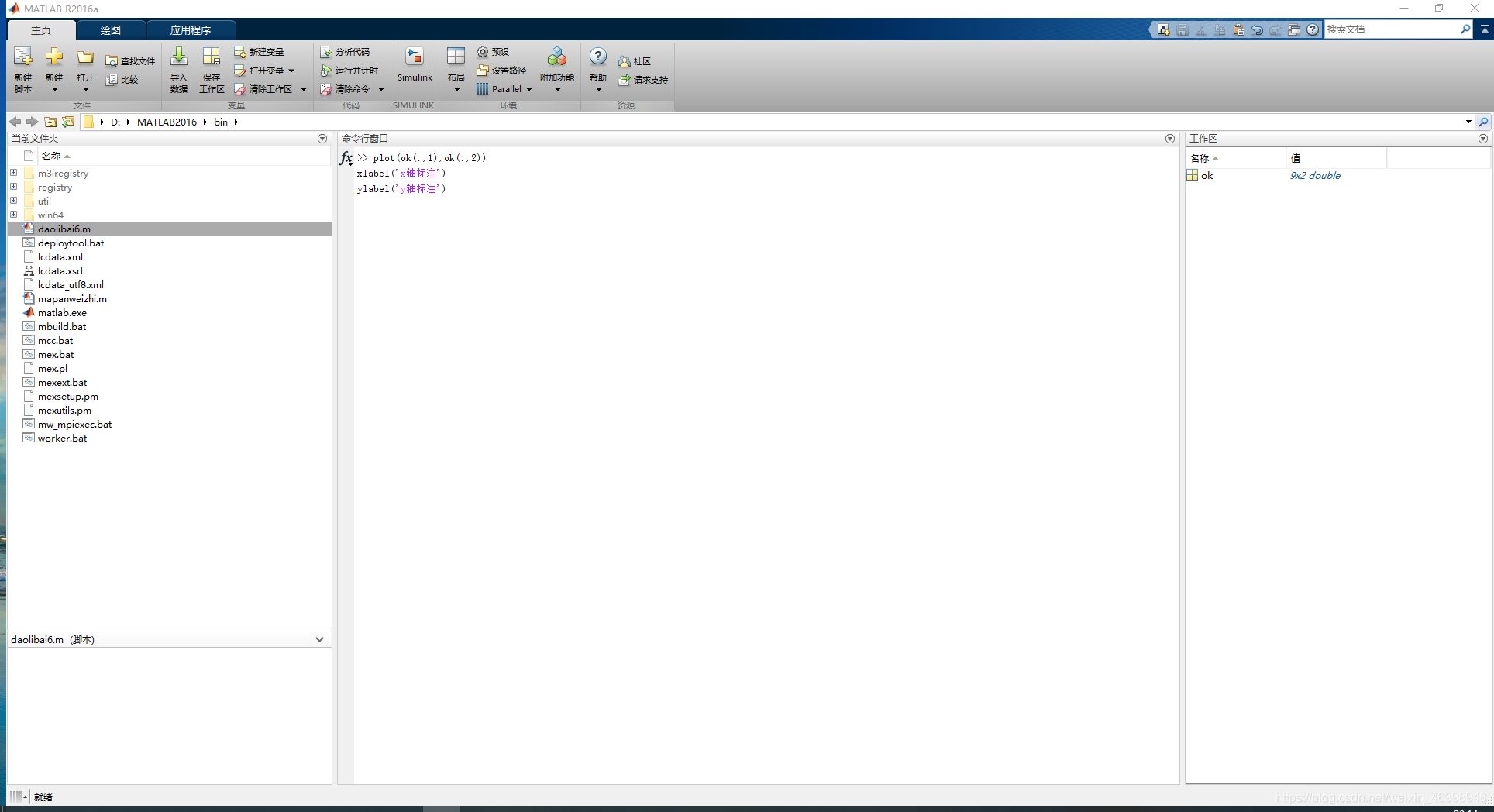Expand the 清除命令 dropdown arrow
Screen dimensions: 1494x812
381,89
